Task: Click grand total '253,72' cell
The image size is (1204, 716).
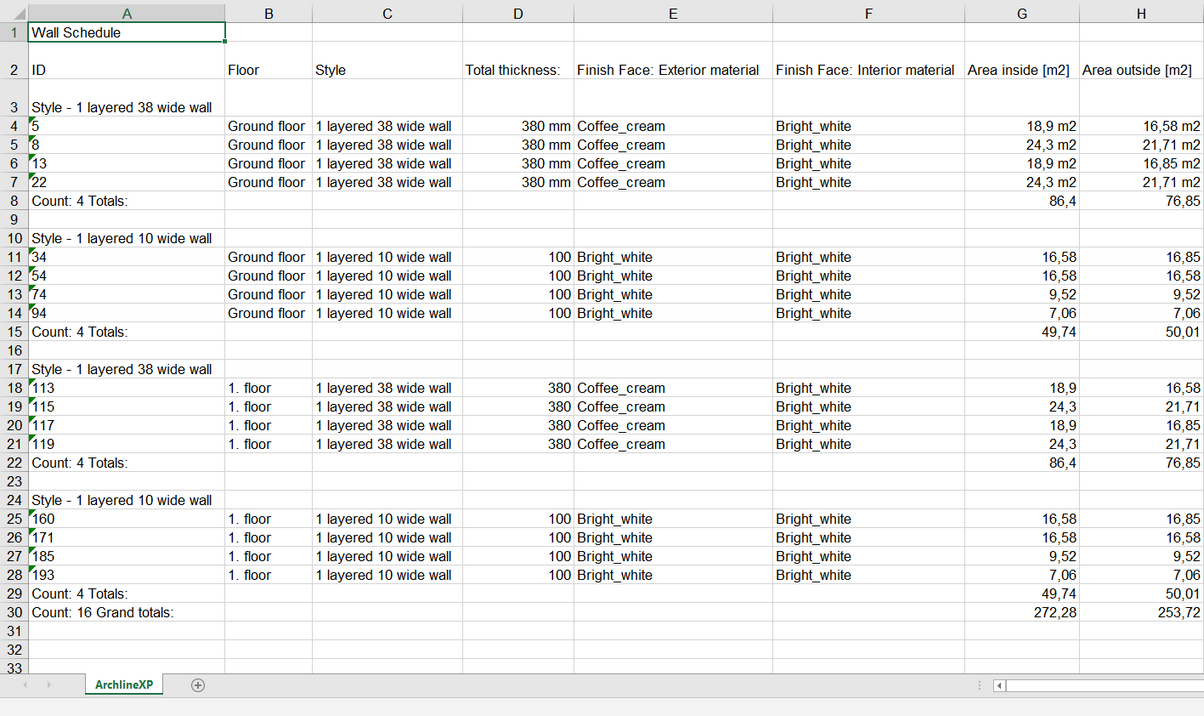Action: tap(1141, 612)
